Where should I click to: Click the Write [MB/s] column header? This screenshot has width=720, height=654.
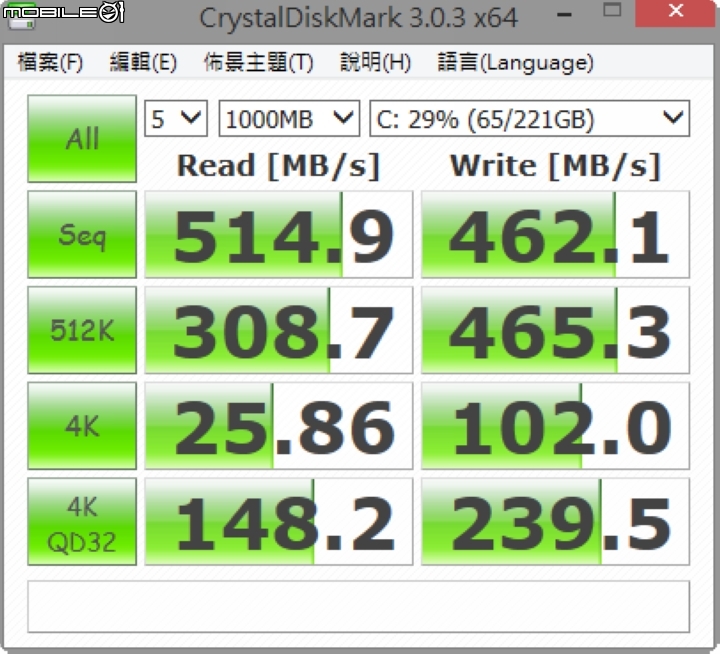[x=555, y=166]
